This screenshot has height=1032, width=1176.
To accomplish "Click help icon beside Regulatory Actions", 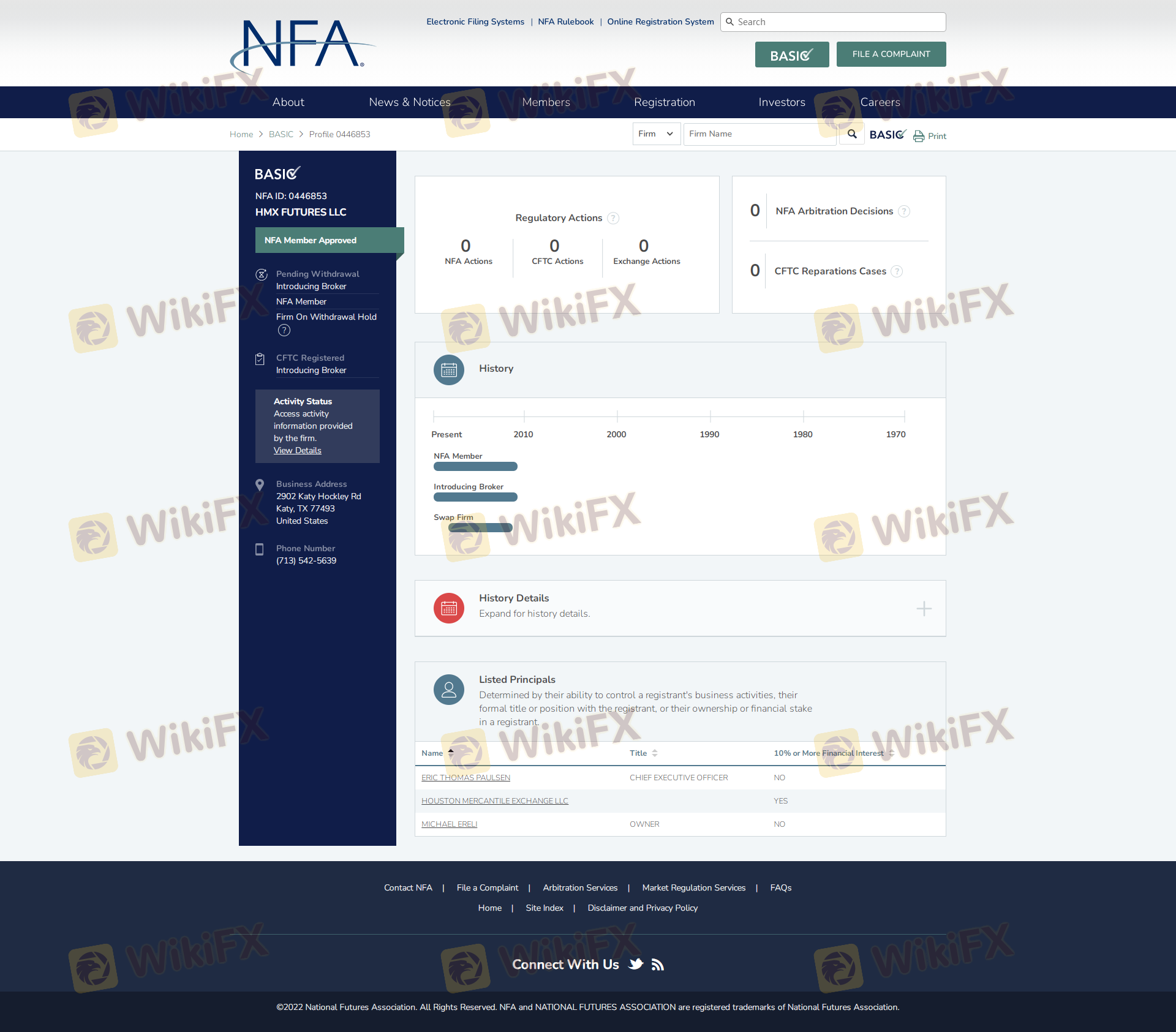I will [x=613, y=218].
